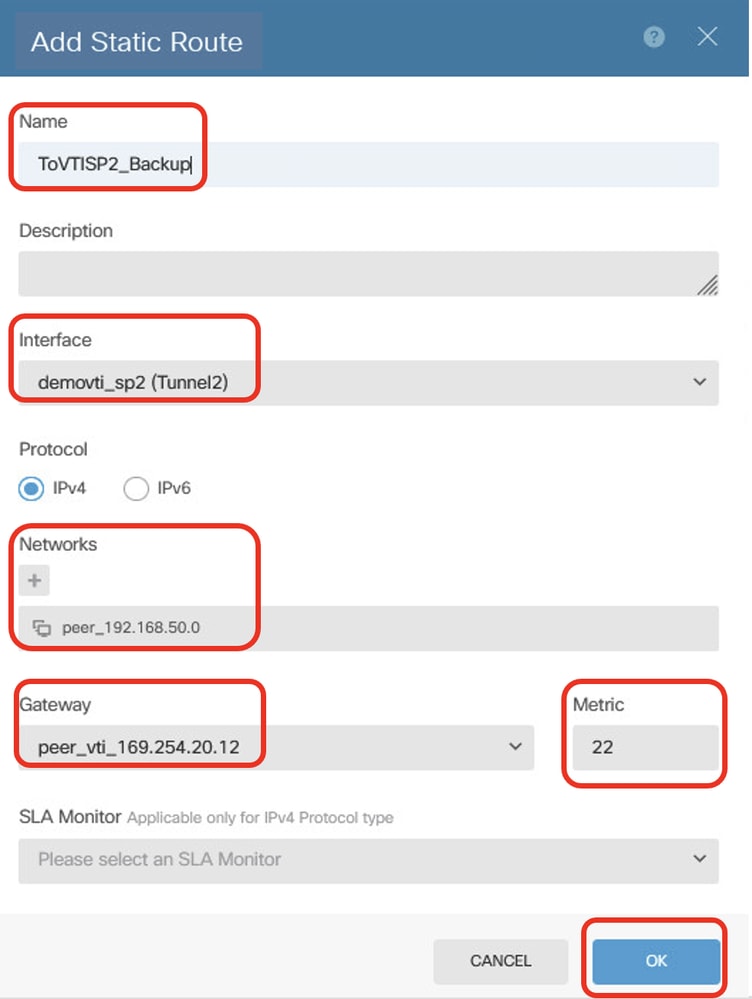The image size is (752, 999).
Task: Click the Name field containing ToVTISP2_Backup
Action: click(368, 164)
